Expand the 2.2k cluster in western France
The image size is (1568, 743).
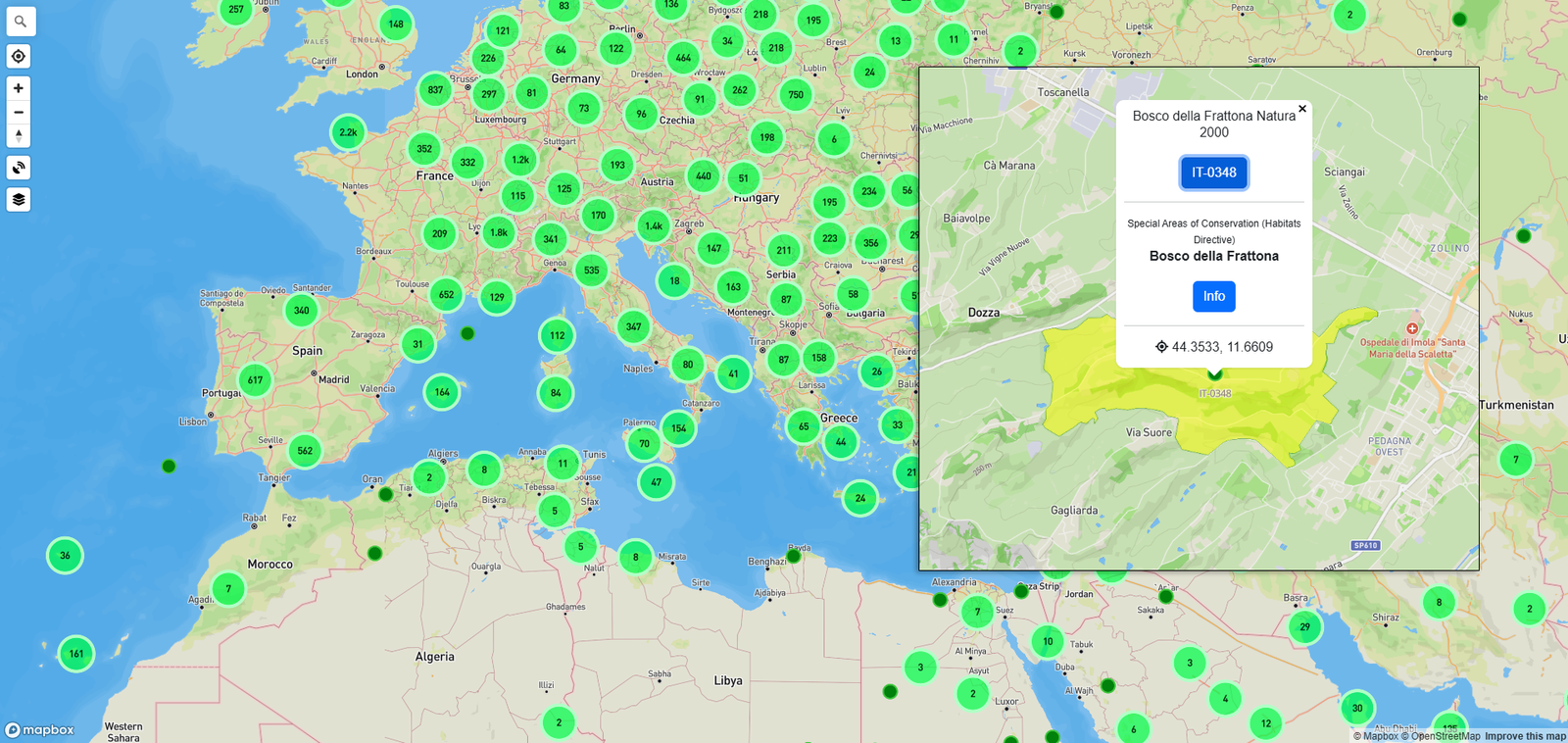pyautogui.click(x=348, y=132)
